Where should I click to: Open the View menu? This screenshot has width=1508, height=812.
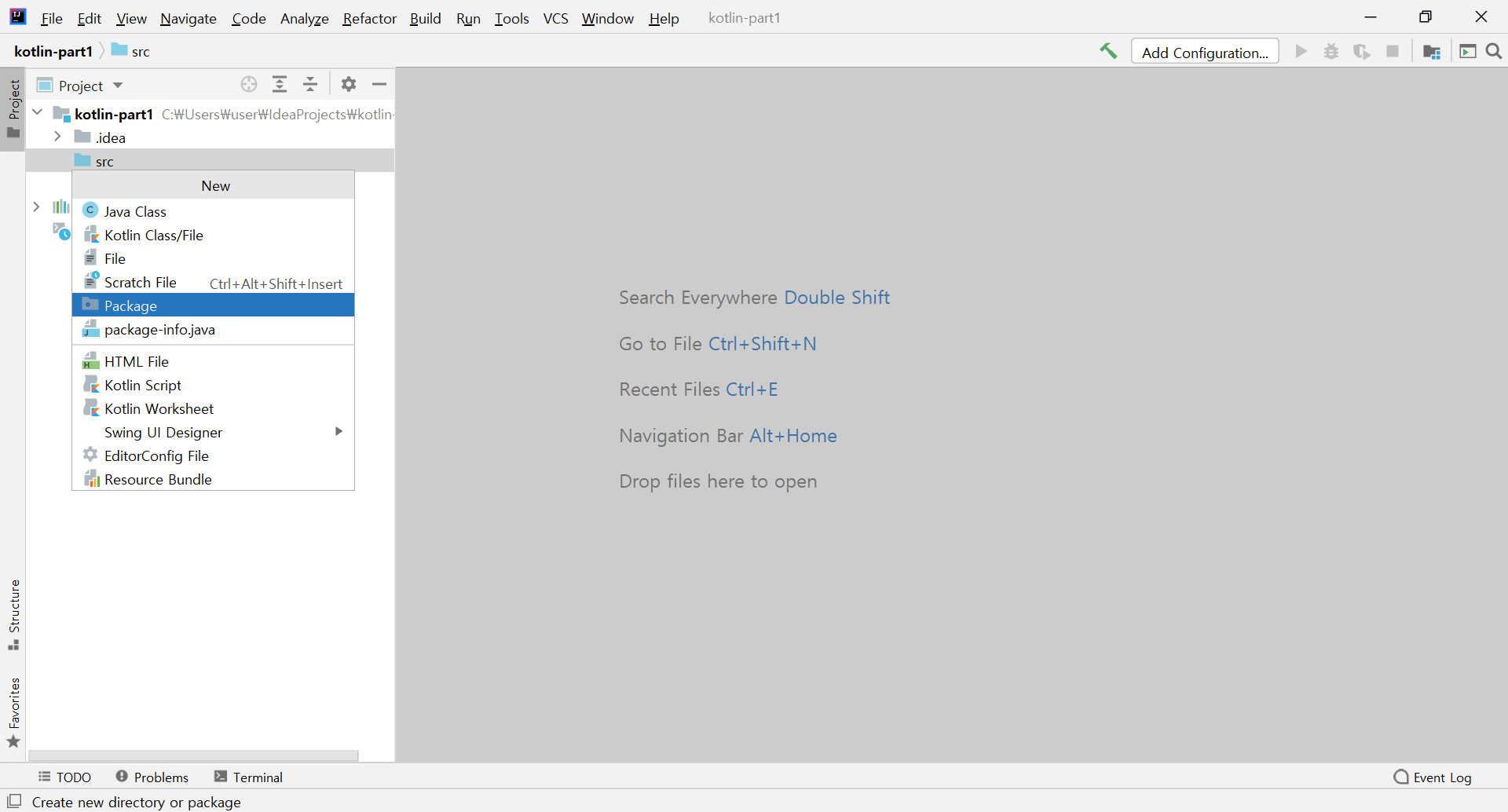click(131, 18)
